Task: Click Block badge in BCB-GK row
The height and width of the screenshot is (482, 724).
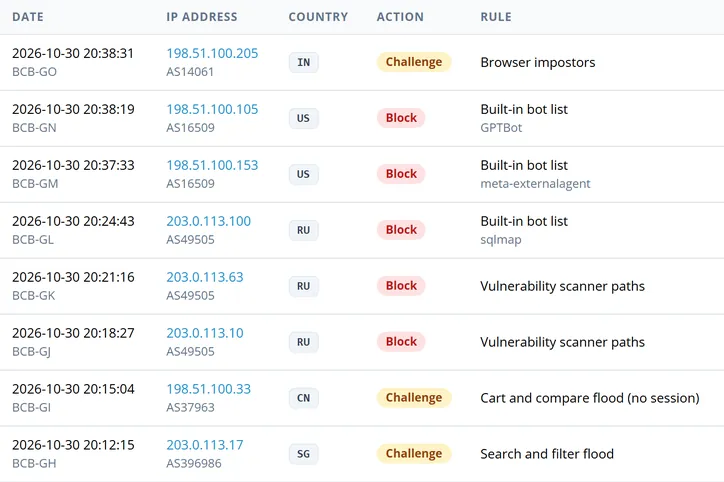Action: (x=401, y=285)
